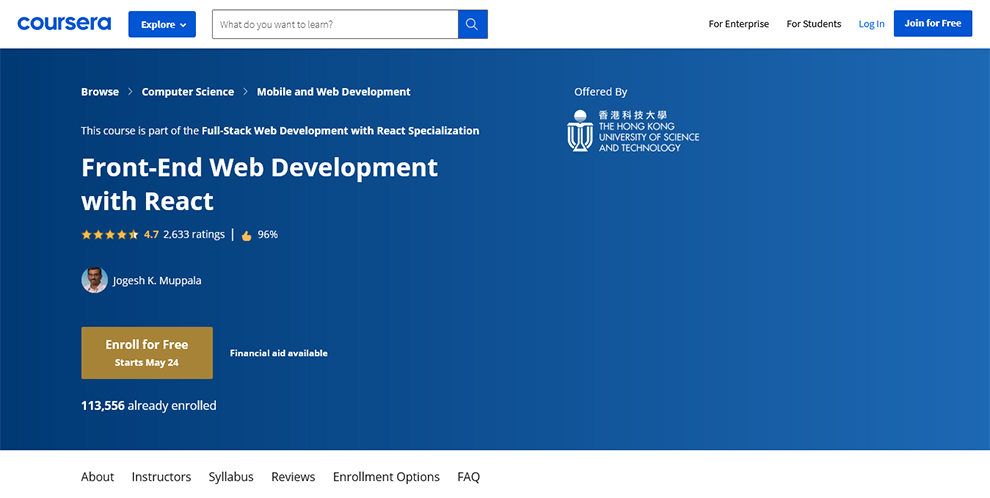The width and height of the screenshot is (990, 498).
Task: Click the 2,633 ratings text
Action: (194, 234)
